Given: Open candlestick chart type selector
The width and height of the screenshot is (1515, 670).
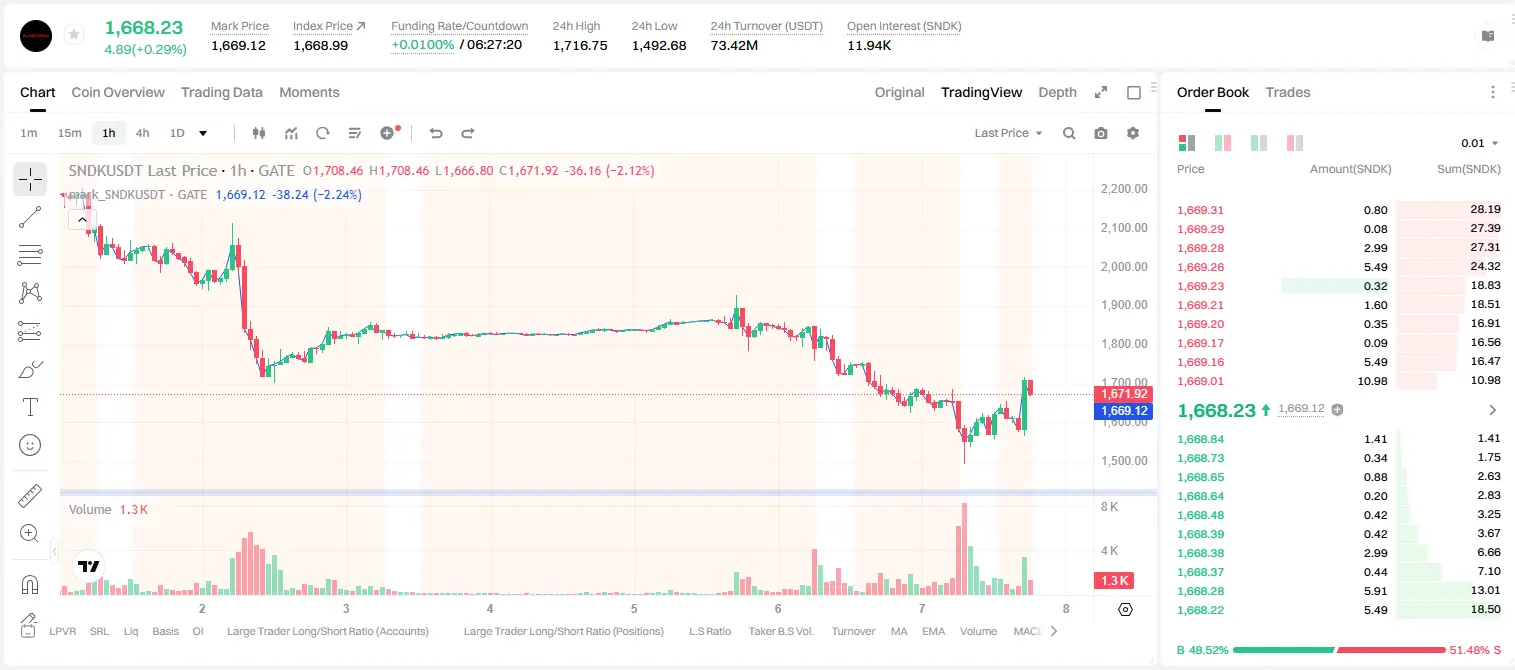Looking at the screenshot, I should point(260,133).
